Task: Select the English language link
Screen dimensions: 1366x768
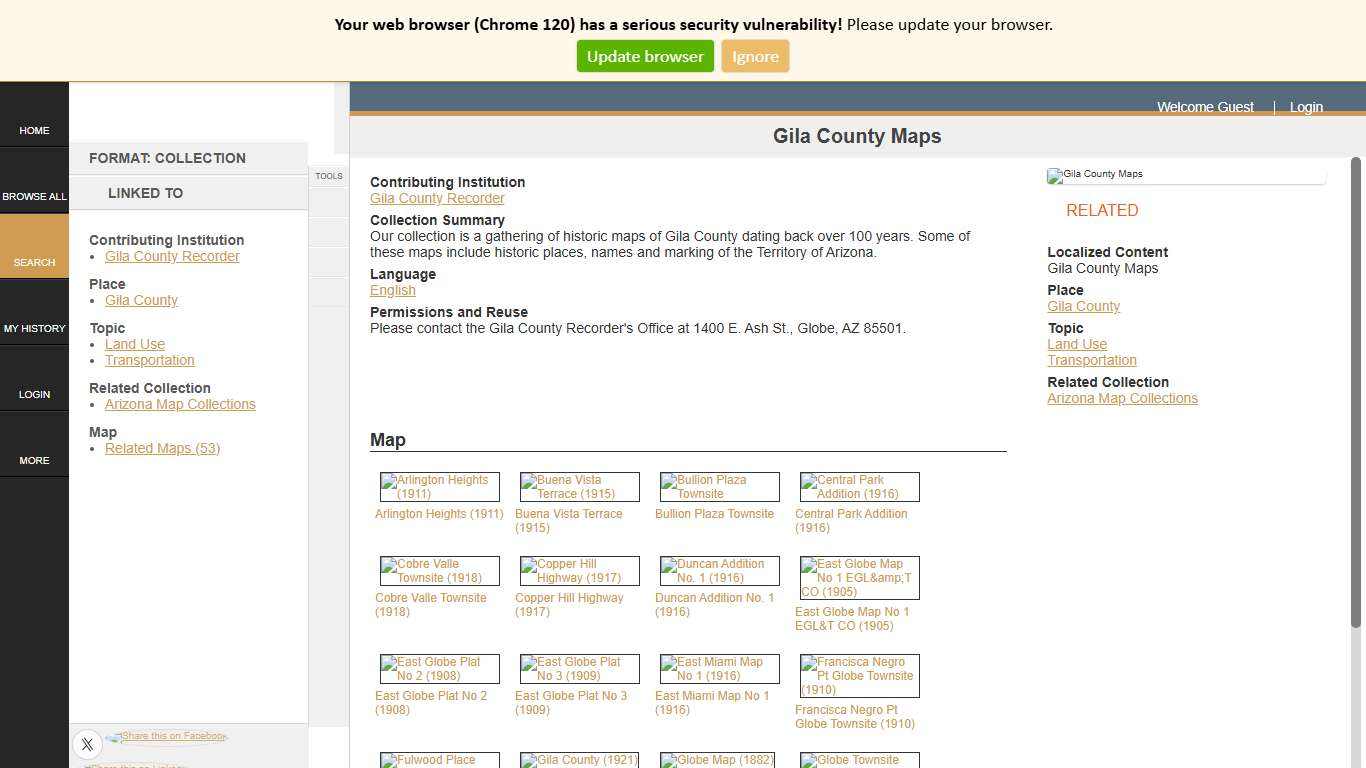Action: pyautogui.click(x=392, y=290)
